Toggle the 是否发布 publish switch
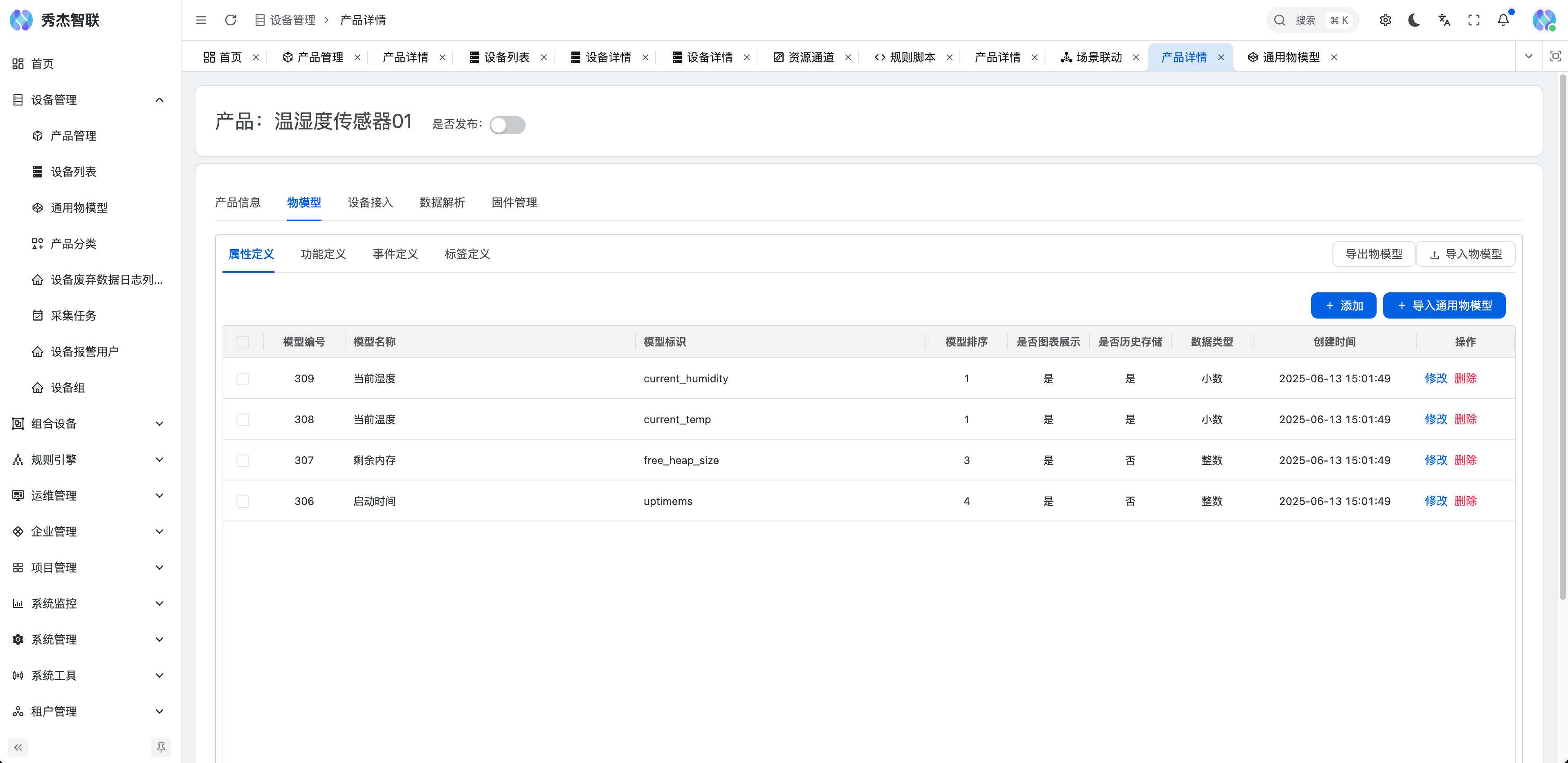The height and width of the screenshot is (763, 1568). (507, 125)
